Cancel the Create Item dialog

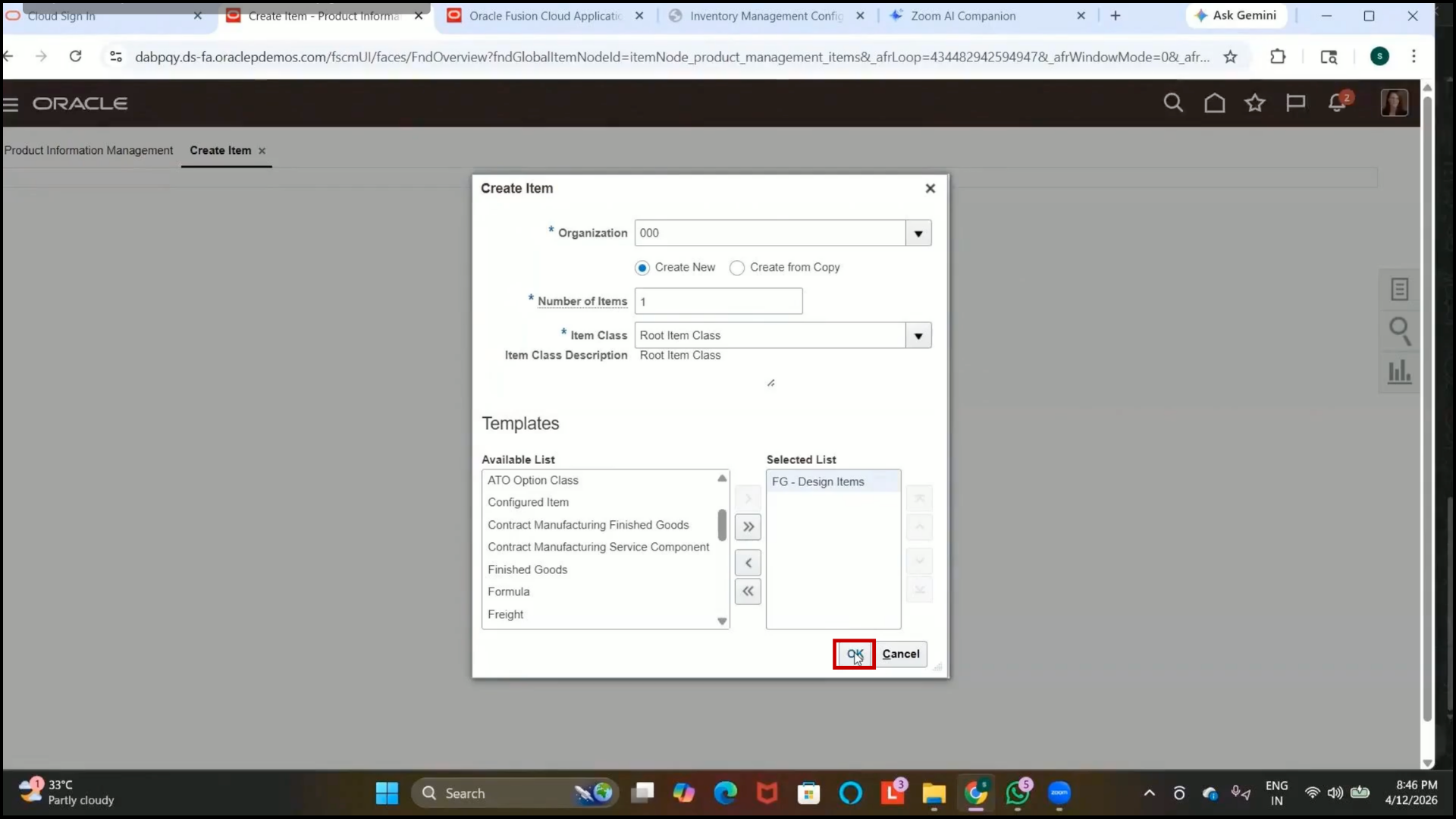click(901, 654)
